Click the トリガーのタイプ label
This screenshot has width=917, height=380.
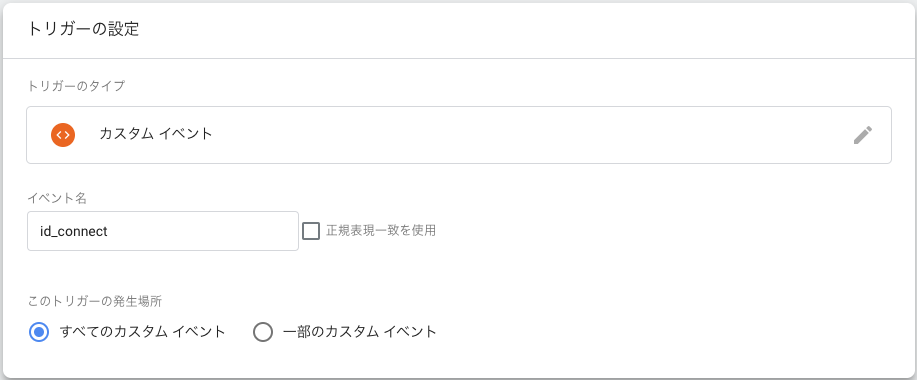point(76,86)
